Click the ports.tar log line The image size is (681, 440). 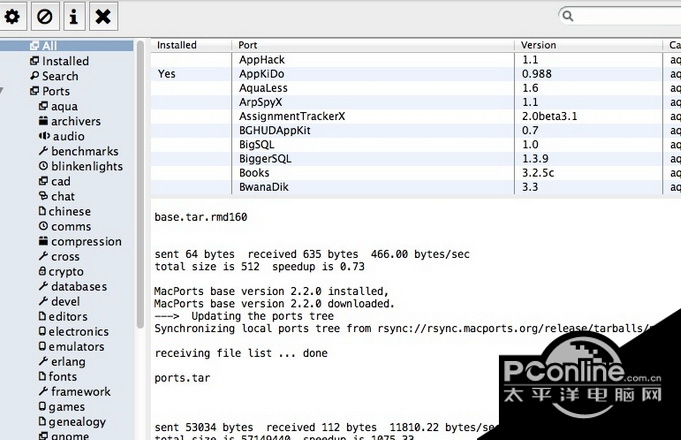point(182,378)
